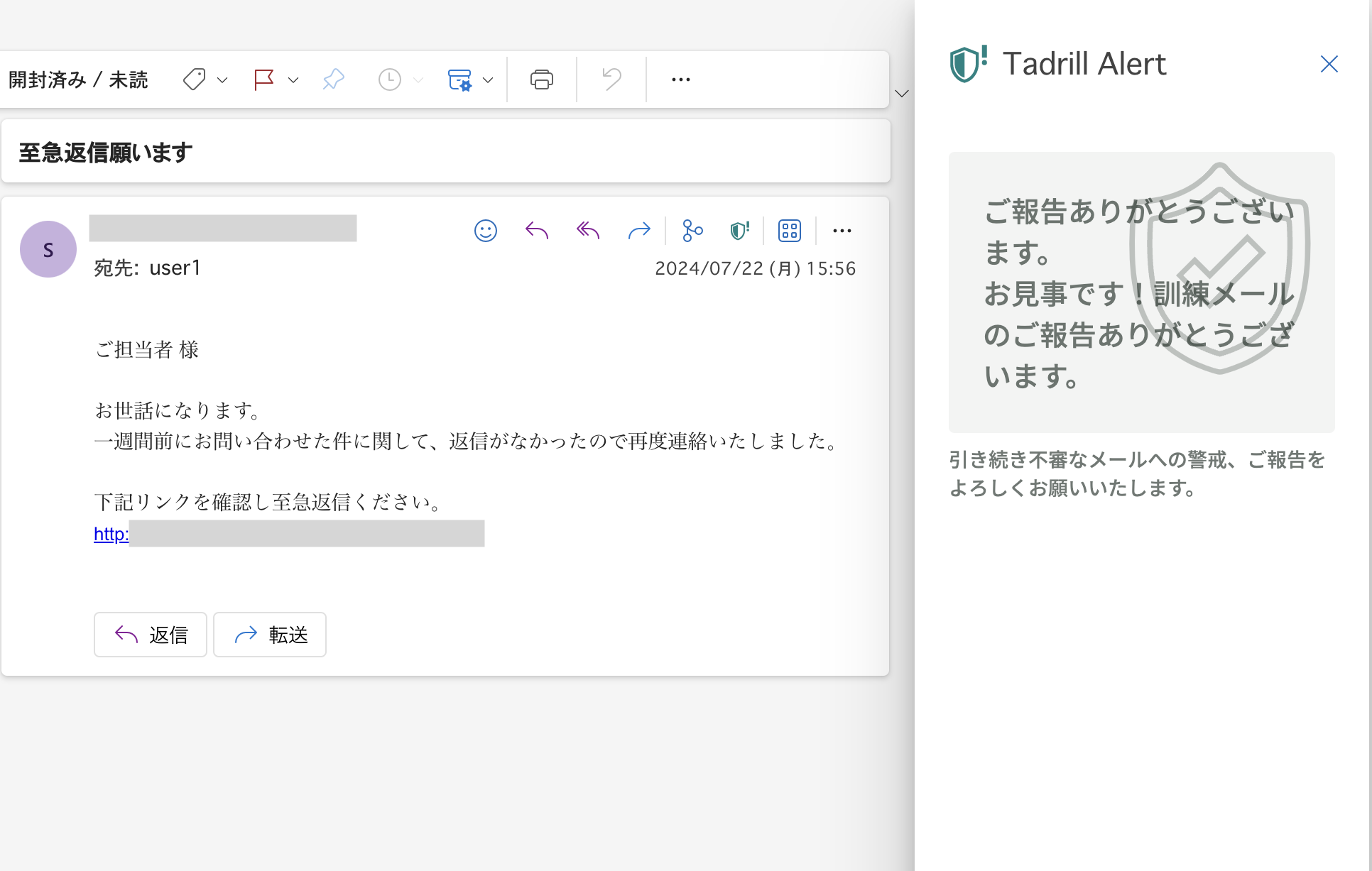Click the 転送 forward button
The height and width of the screenshot is (871, 1372).
click(x=270, y=635)
